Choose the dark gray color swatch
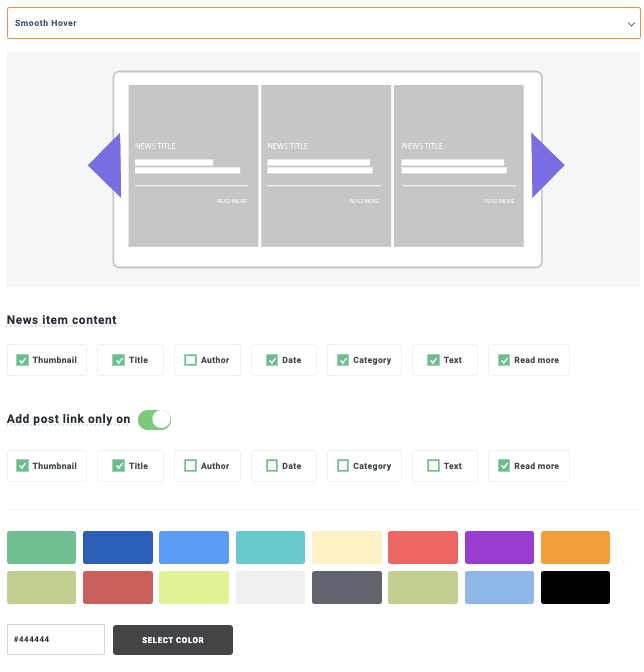Screen dimensions: 644x672 [346, 588]
